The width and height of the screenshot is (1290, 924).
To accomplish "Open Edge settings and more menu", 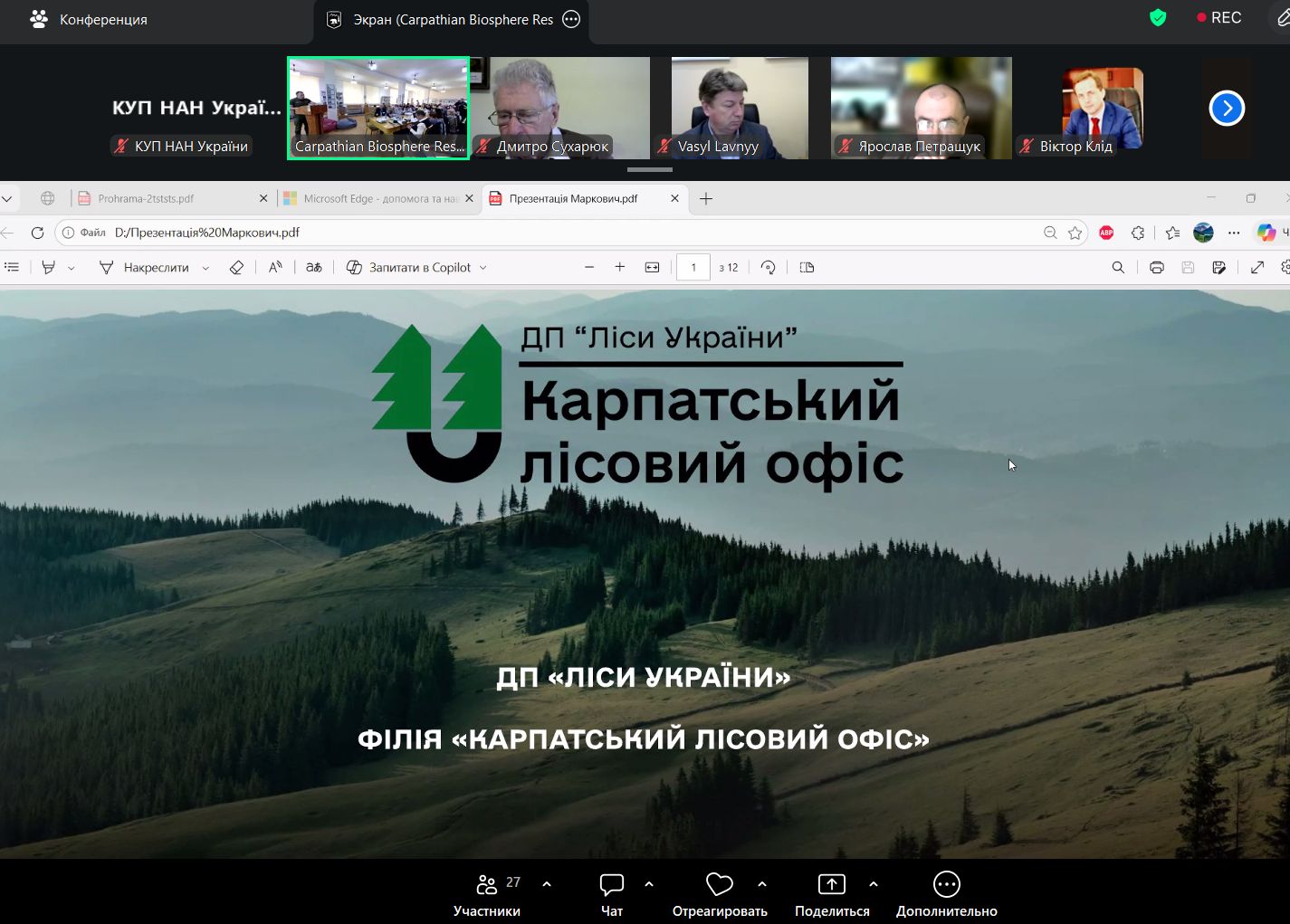I will (1234, 233).
